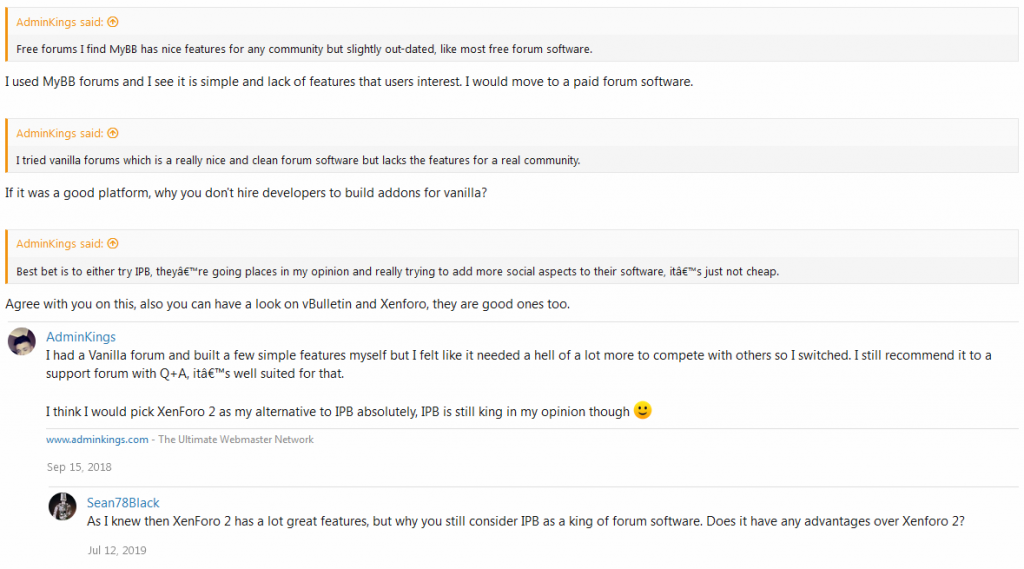This screenshot has height=569, width=1024.
Task: Open AdminKings' profile avatar
Action: coord(22,341)
